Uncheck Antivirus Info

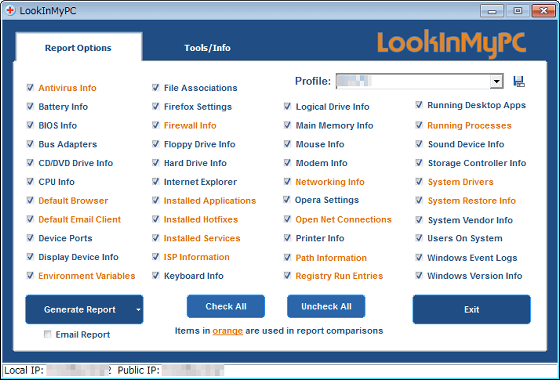click(x=30, y=88)
